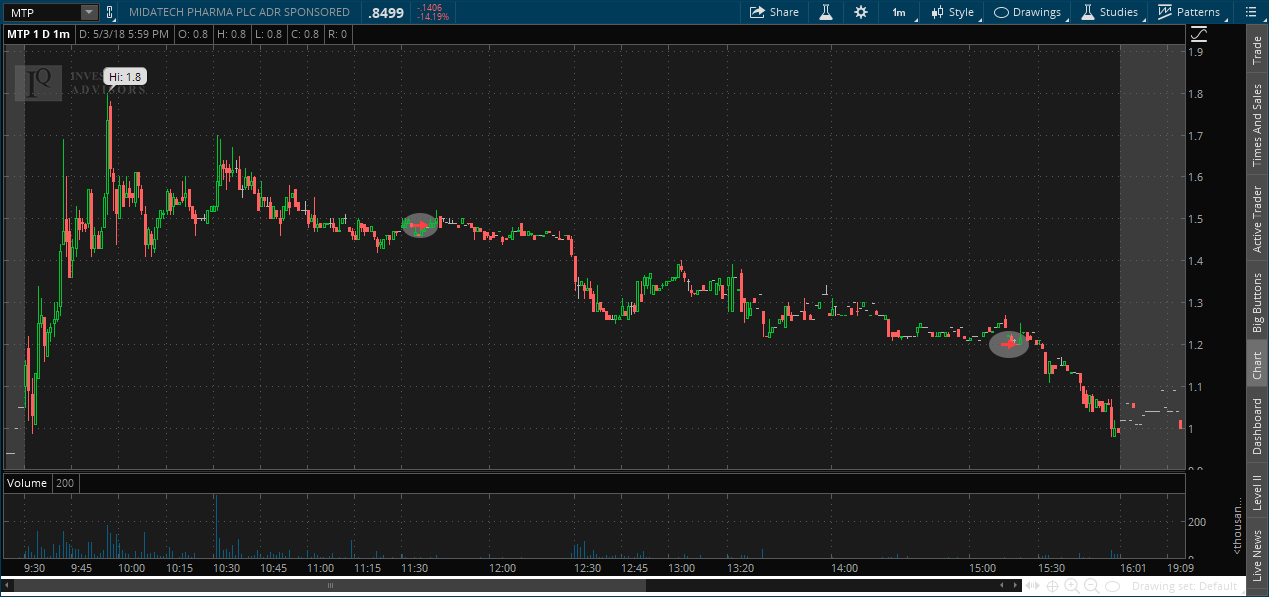Click the scroll left arrow below chart

coord(8,587)
